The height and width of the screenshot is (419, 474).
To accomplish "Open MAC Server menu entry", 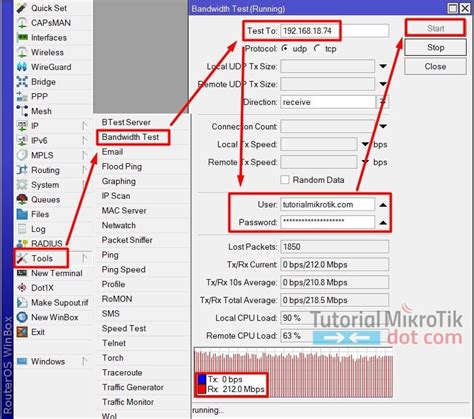I will click(x=142, y=211).
